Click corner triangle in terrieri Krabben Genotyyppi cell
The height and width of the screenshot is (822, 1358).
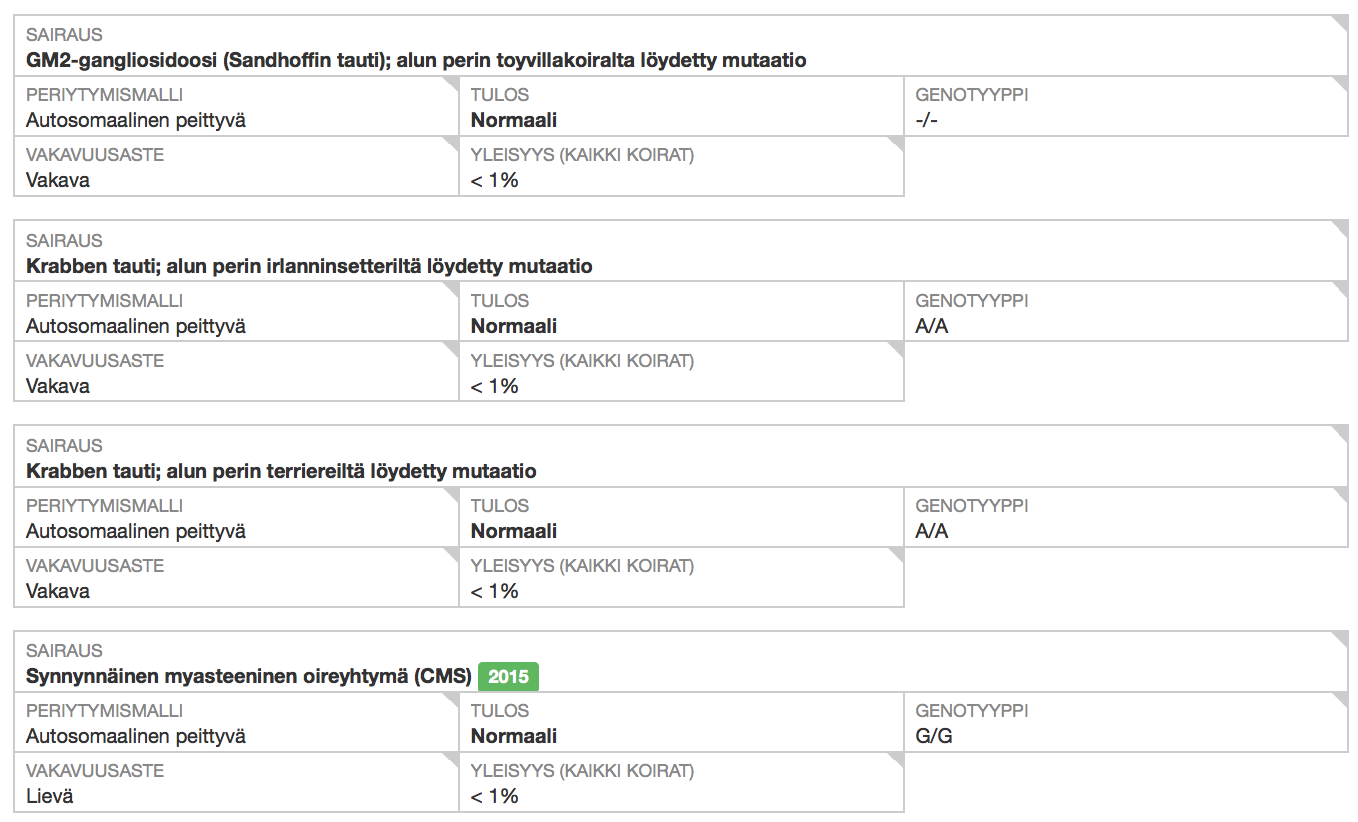(1342, 493)
